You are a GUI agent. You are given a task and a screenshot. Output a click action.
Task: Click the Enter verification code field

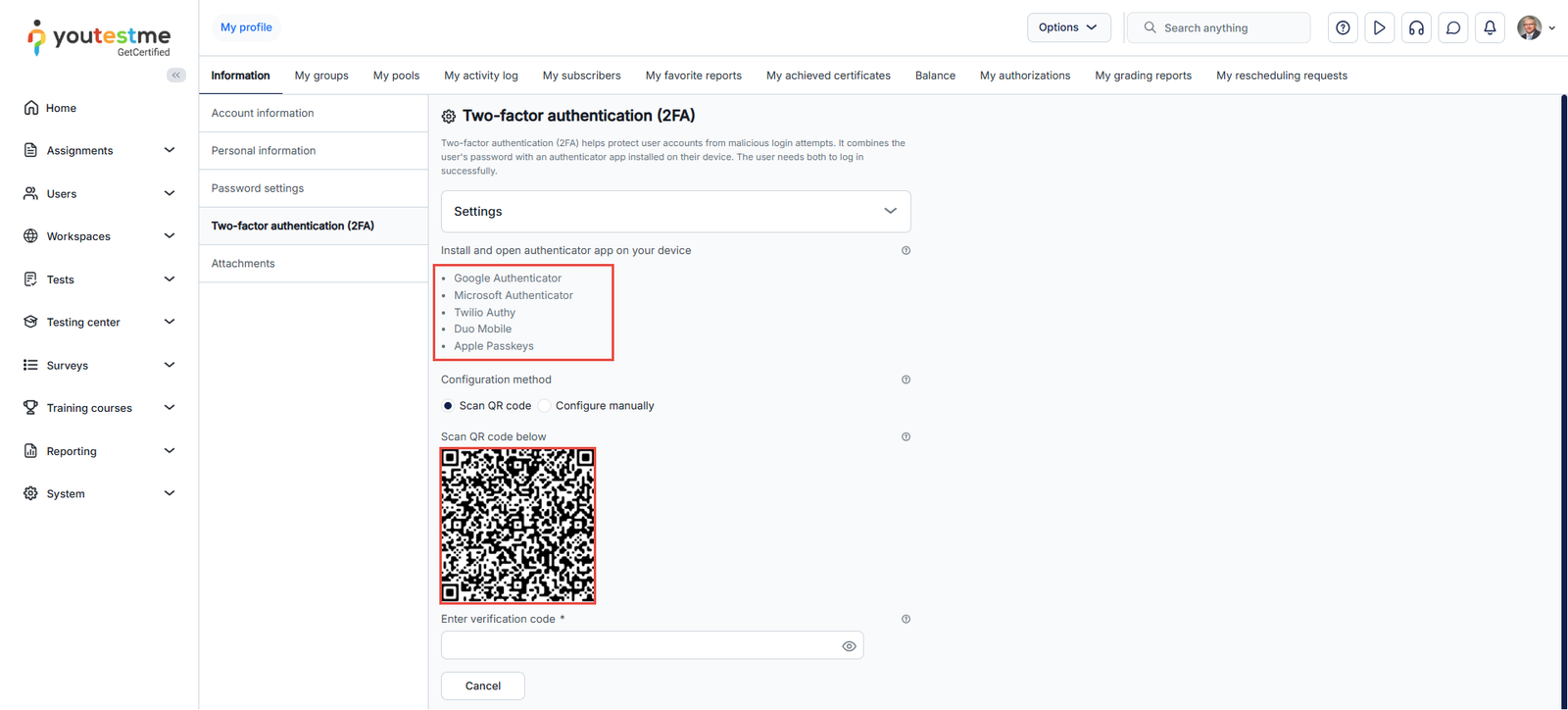(x=637, y=646)
